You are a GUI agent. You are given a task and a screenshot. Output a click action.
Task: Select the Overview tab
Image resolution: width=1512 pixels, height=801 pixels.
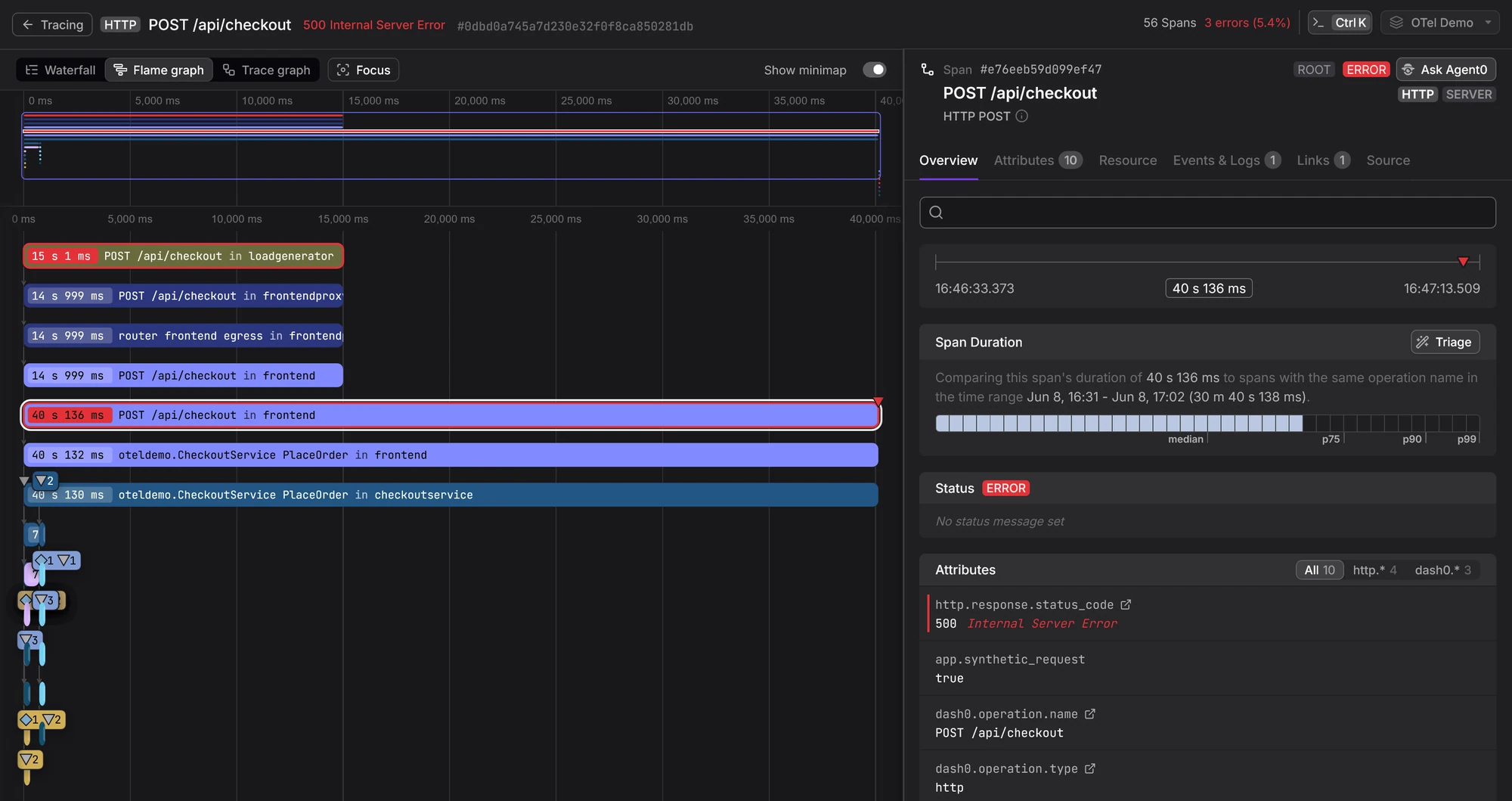pyautogui.click(x=948, y=160)
